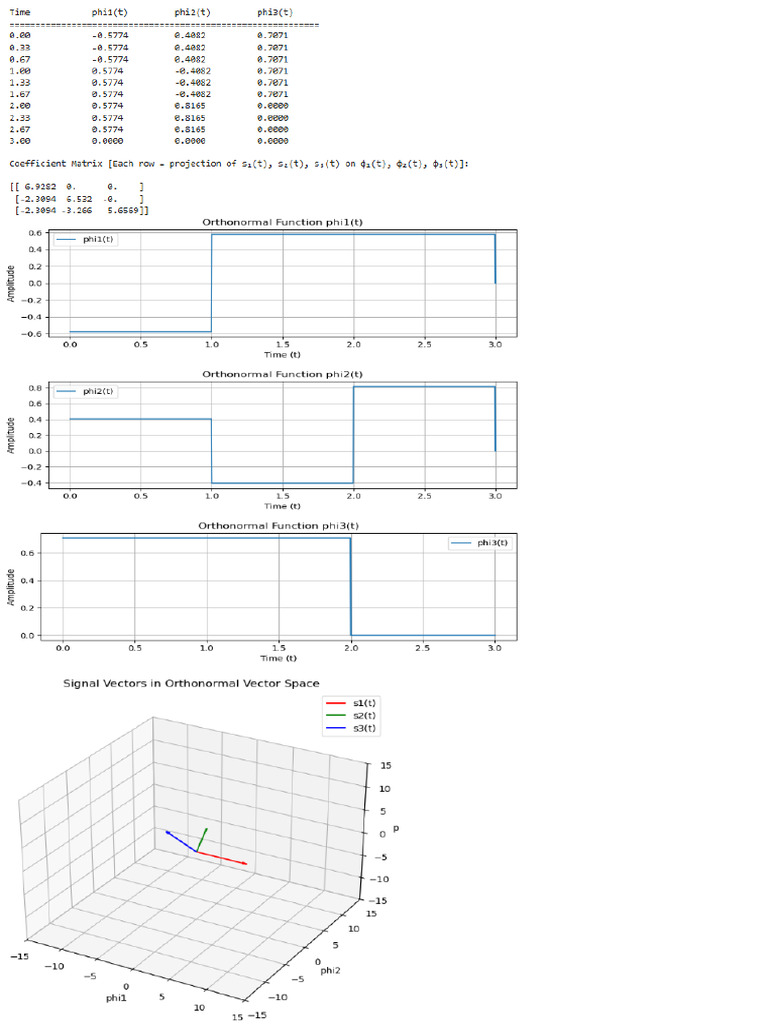Select matrix entry 6.9282
The image size is (768, 1024).
pyautogui.click(x=40, y=187)
